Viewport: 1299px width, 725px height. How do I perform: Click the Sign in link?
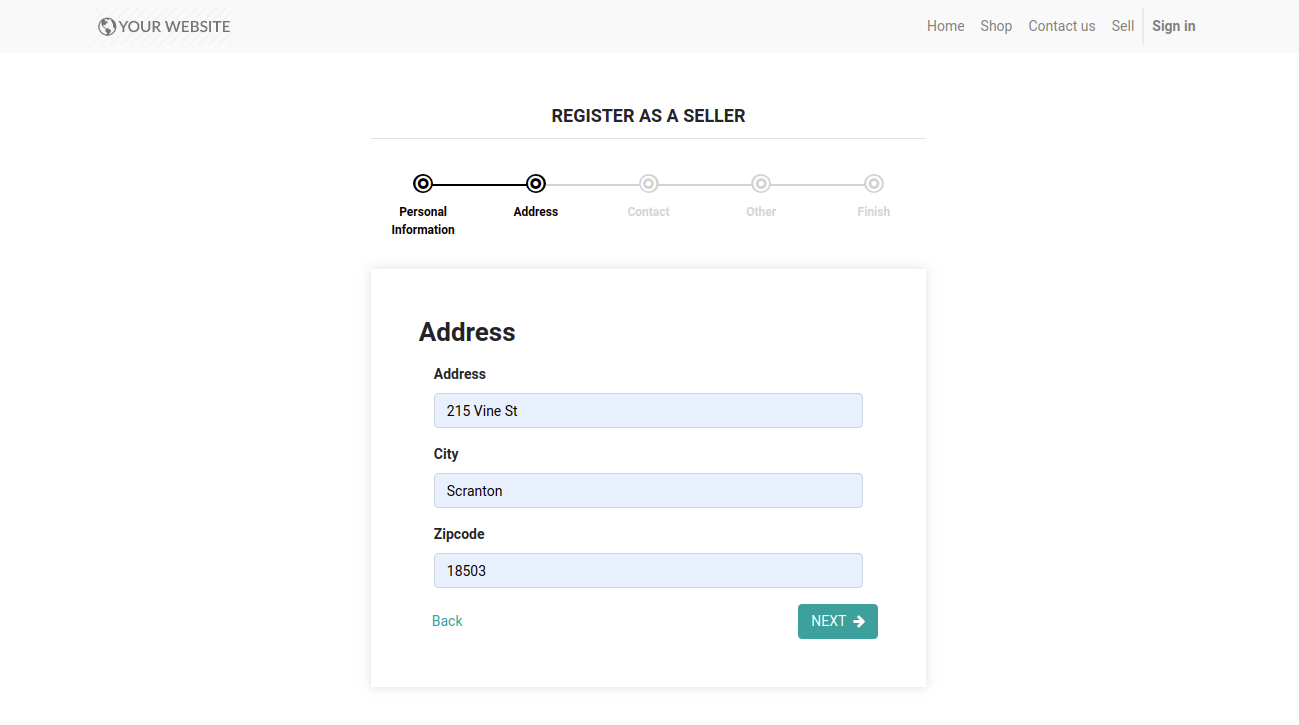coord(1173,26)
